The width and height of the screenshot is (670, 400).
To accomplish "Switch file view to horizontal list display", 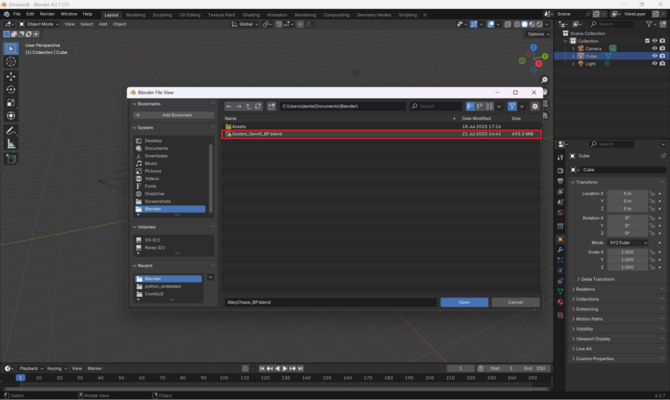I will click(480, 106).
